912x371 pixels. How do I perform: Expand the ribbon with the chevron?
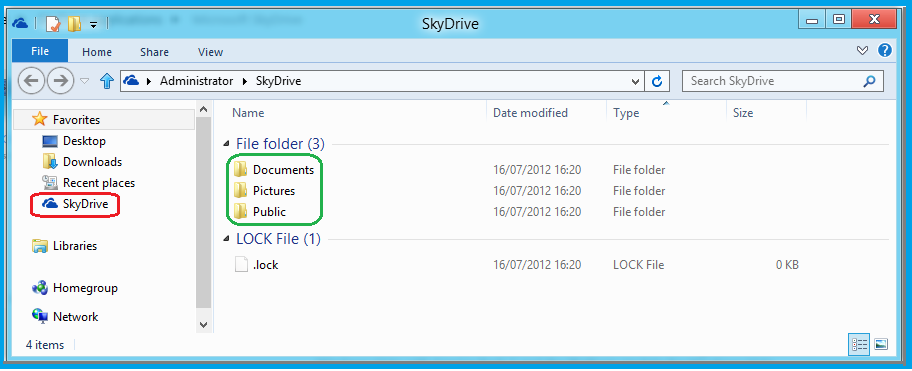point(863,51)
